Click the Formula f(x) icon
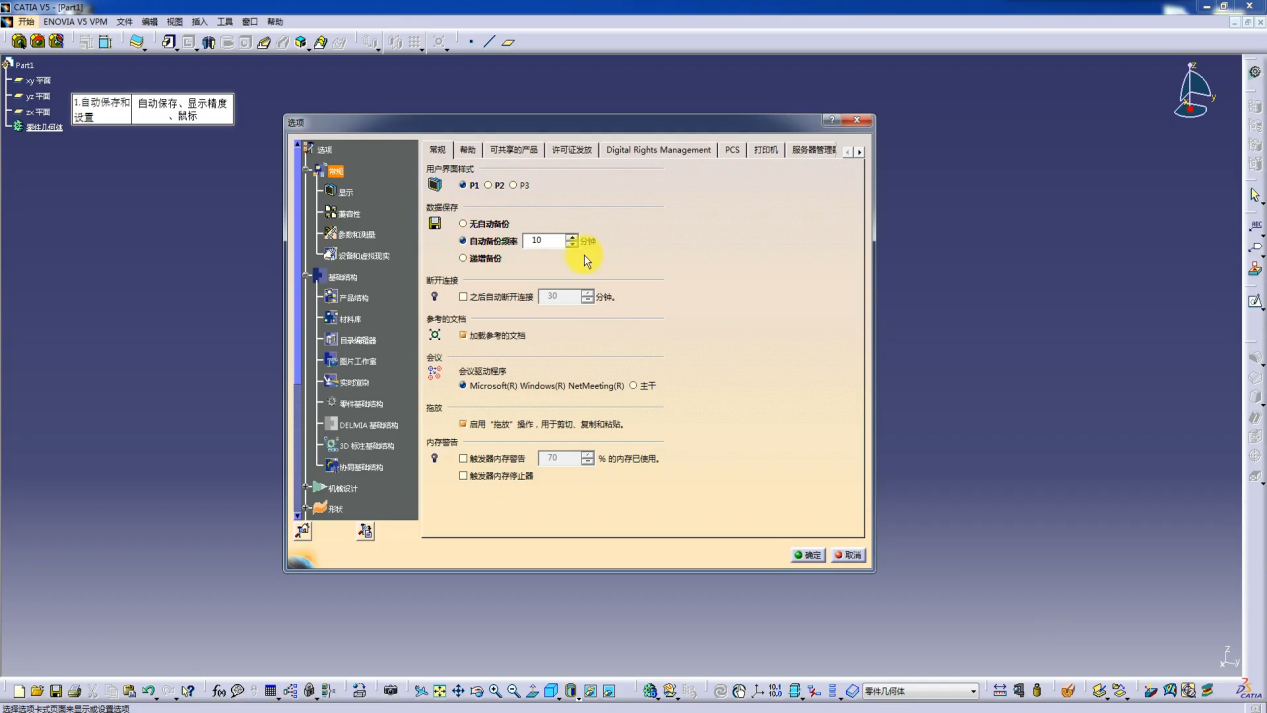This screenshot has width=1267, height=713. point(219,691)
